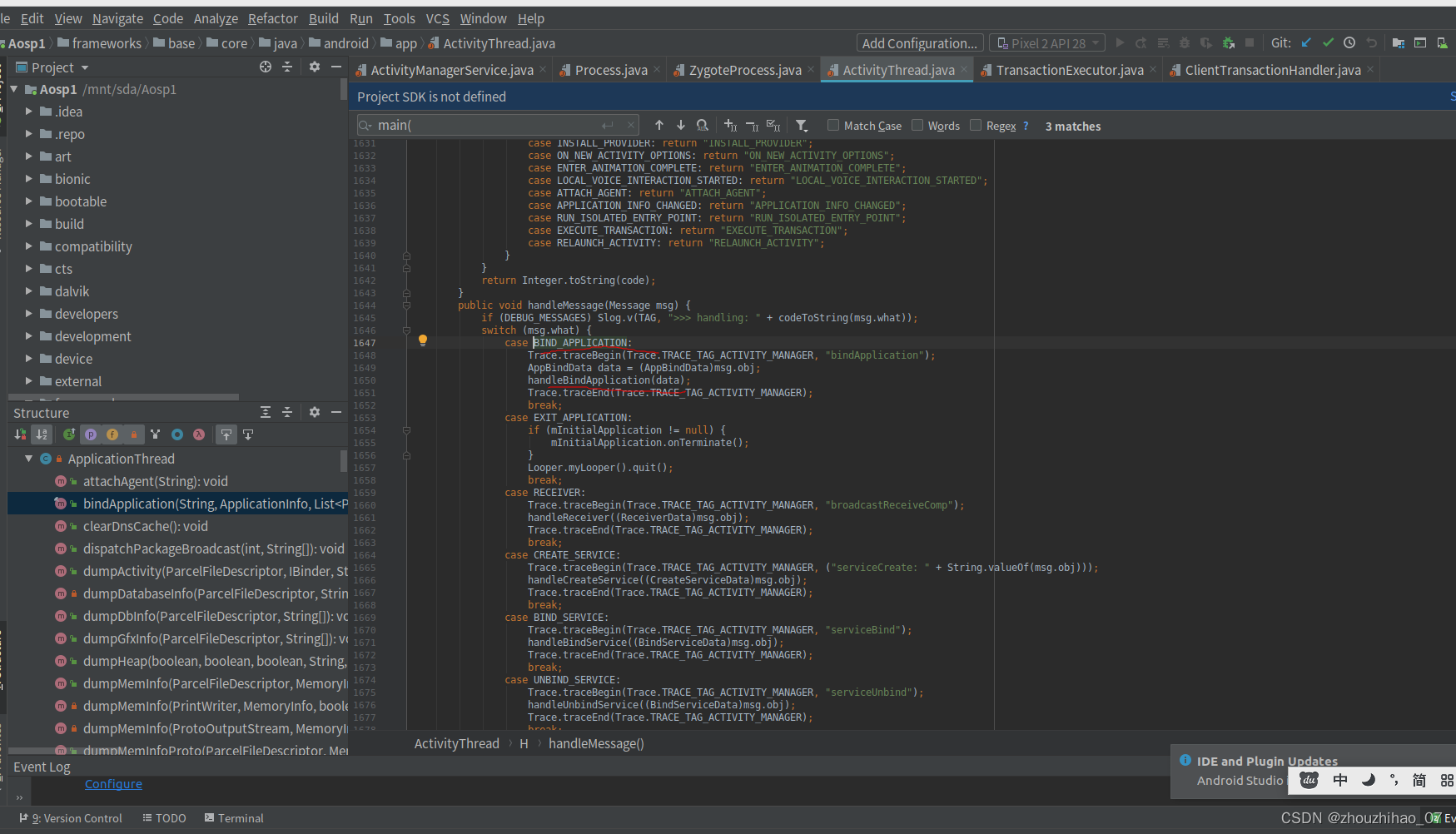The height and width of the screenshot is (834, 1456).
Task: Hide the Project panel with minus icon
Action: coord(336,67)
